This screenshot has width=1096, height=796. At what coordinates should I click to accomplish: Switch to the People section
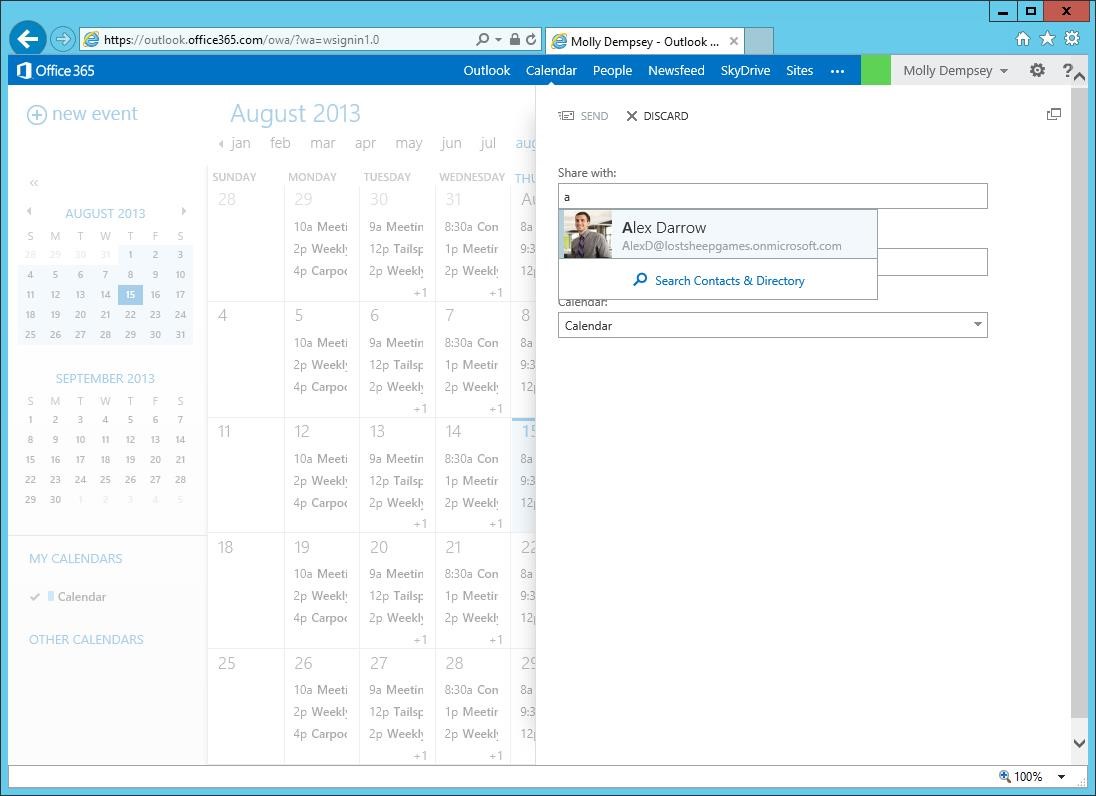pos(612,70)
